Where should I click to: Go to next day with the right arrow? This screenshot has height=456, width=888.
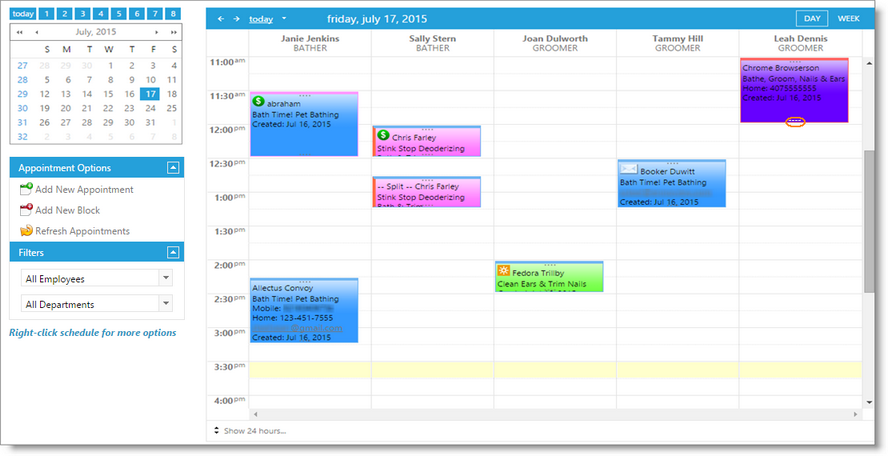pos(236,19)
